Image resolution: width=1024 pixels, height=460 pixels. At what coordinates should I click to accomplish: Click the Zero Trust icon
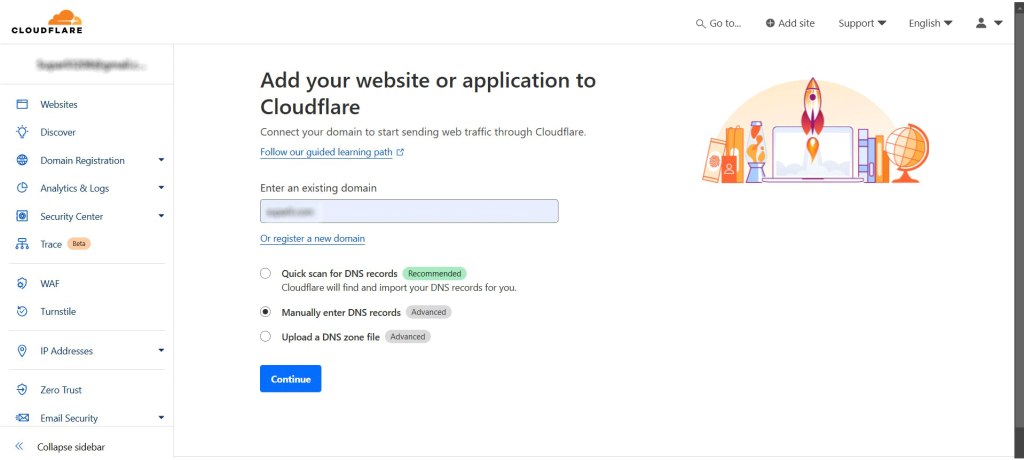[x=21, y=390]
